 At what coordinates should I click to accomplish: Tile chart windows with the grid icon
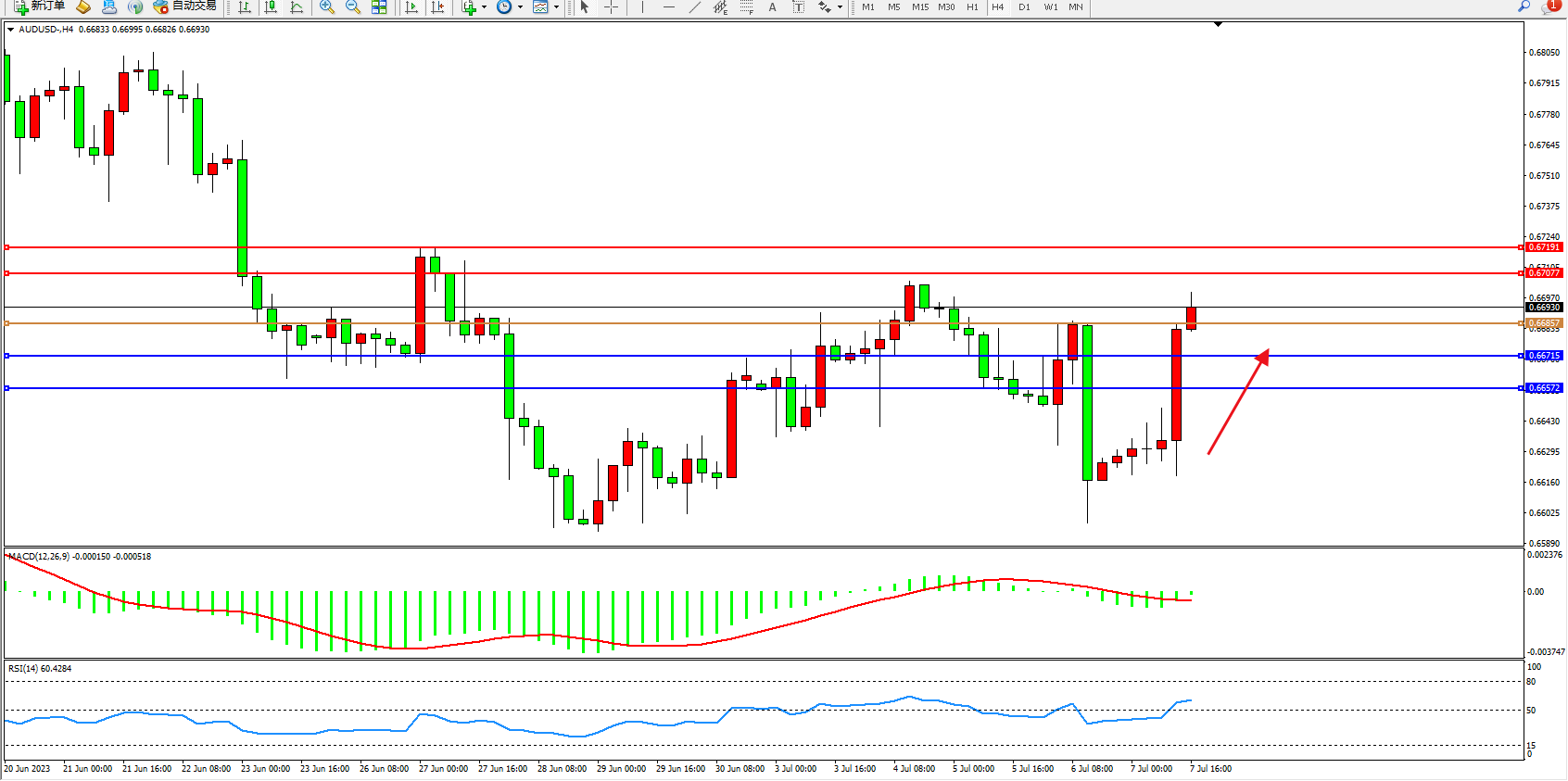click(379, 7)
